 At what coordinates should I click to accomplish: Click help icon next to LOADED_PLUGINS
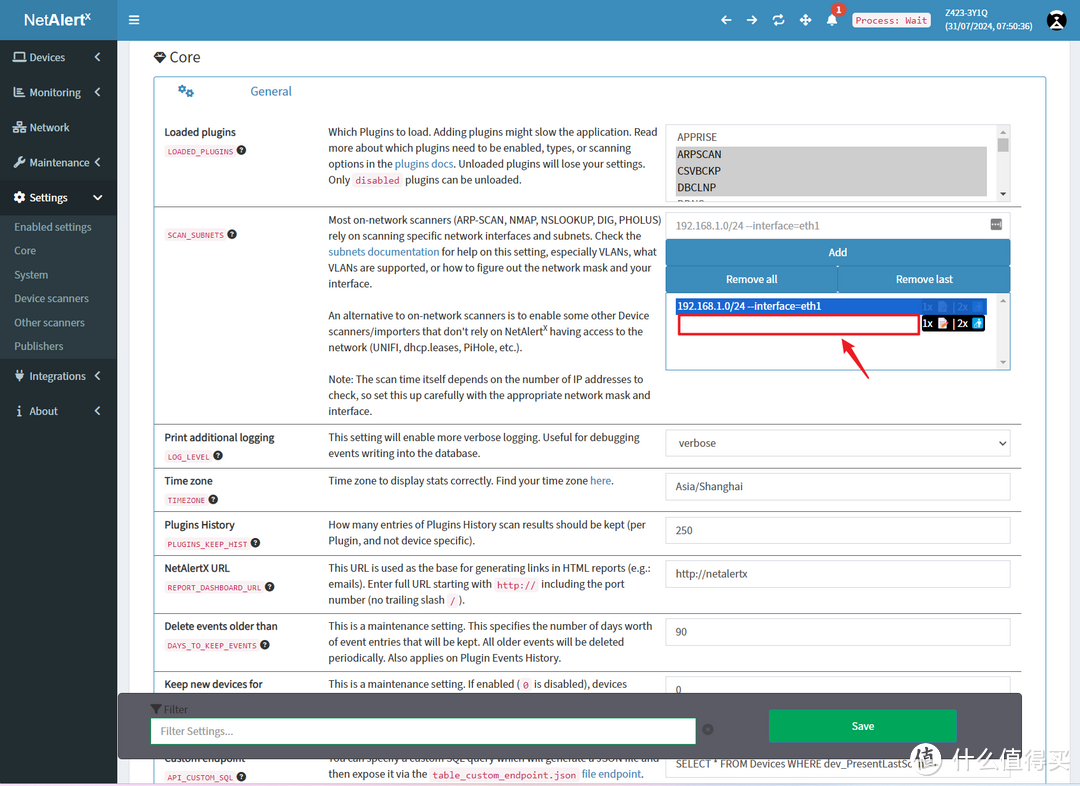coord(241,151)
